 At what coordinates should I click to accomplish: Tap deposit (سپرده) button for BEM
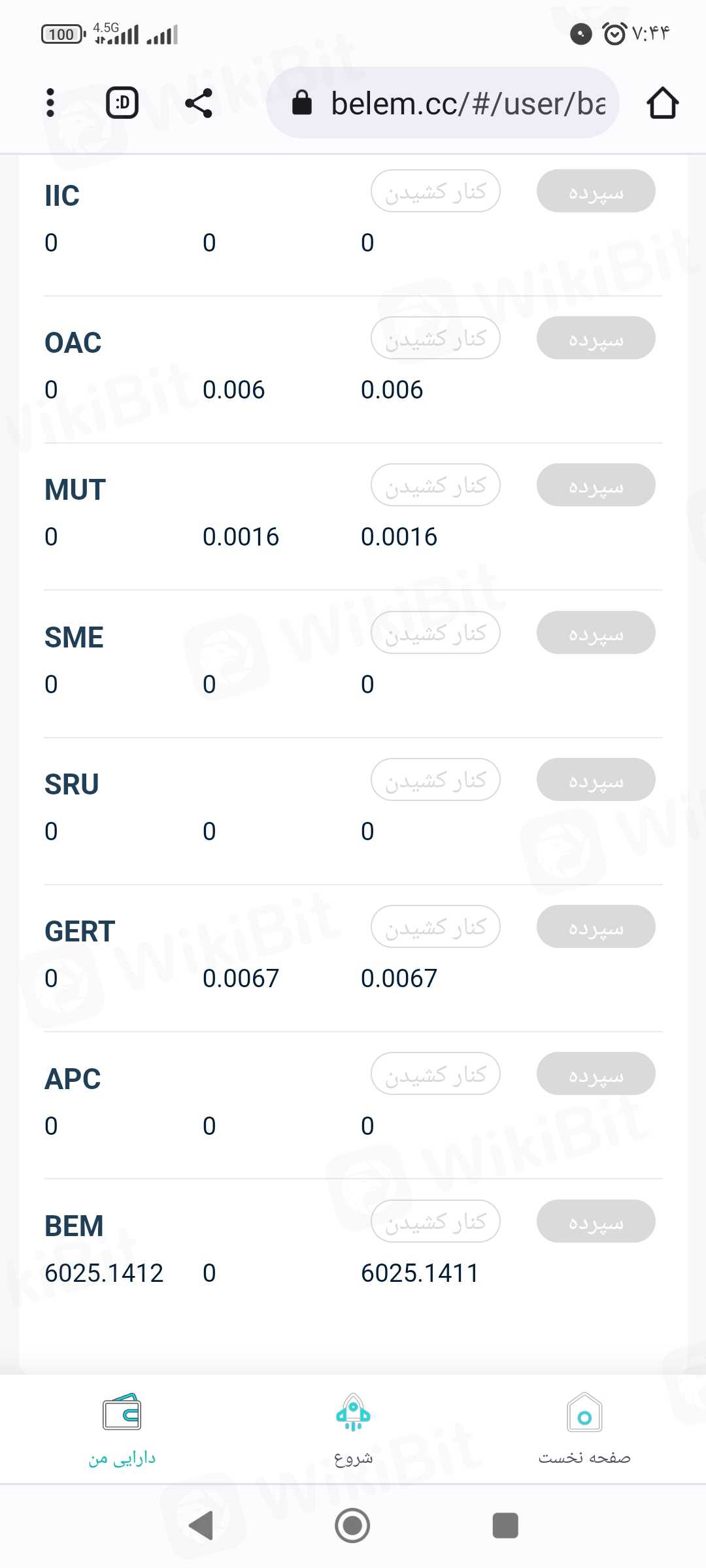point(596,1221)
